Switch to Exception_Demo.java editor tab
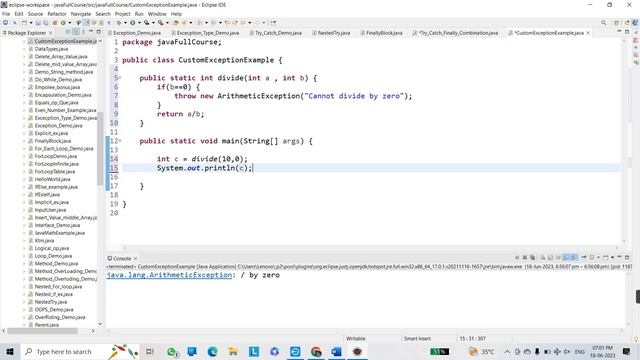The height and width of the screenshot is (360, 640). [x=136, y=33]
